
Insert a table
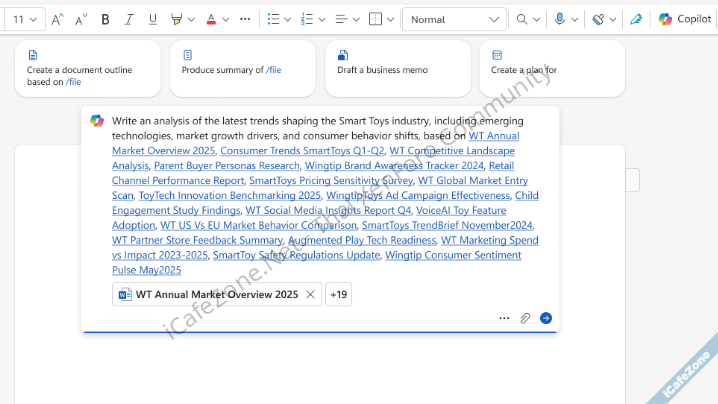tap(375, 19)
